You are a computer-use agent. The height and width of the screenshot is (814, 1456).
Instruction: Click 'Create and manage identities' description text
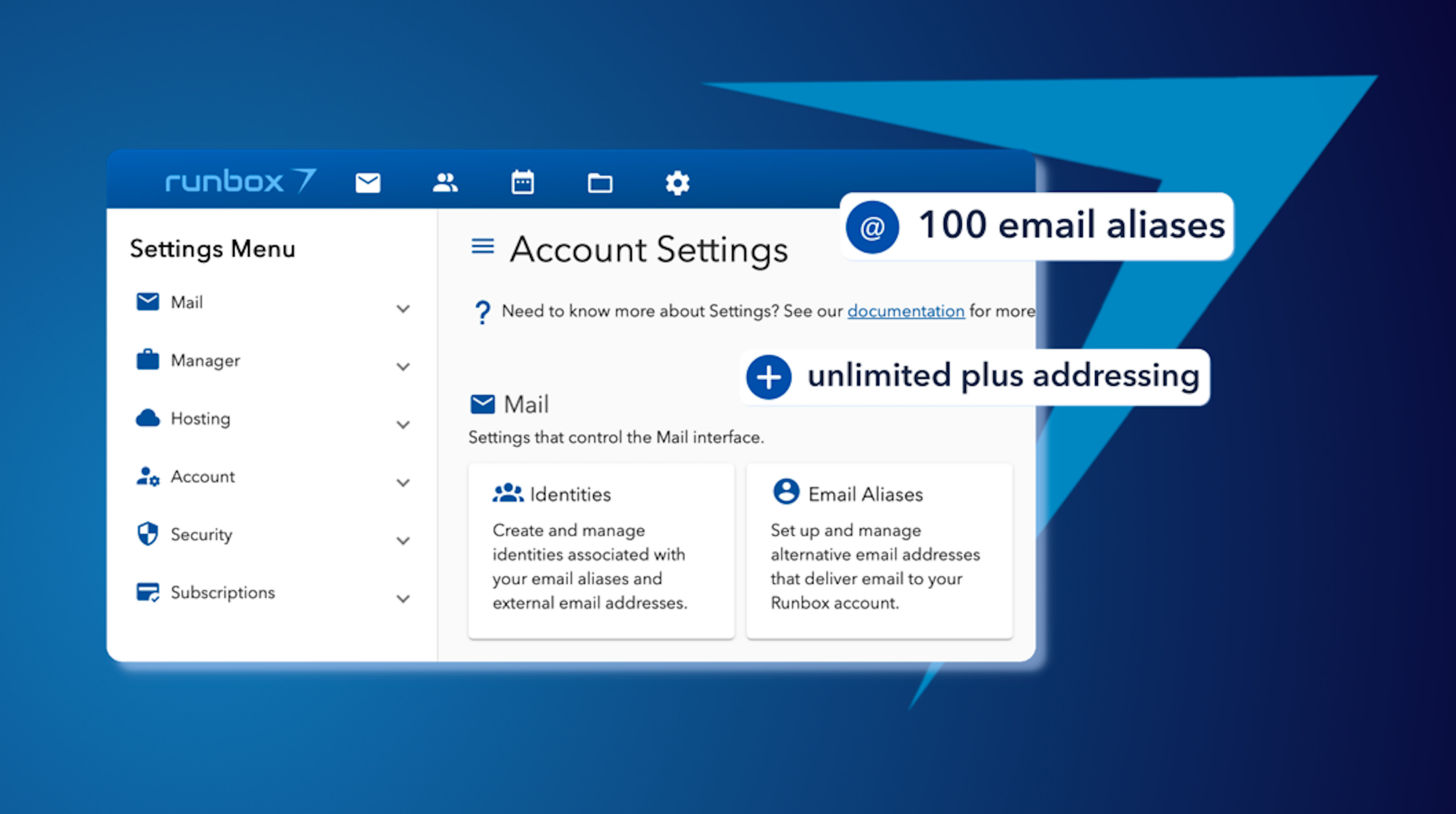(x=590, y=567)
